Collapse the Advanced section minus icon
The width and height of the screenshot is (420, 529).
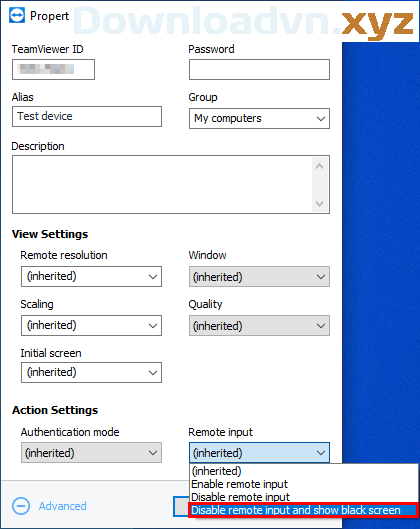click(x=21, y=506)
